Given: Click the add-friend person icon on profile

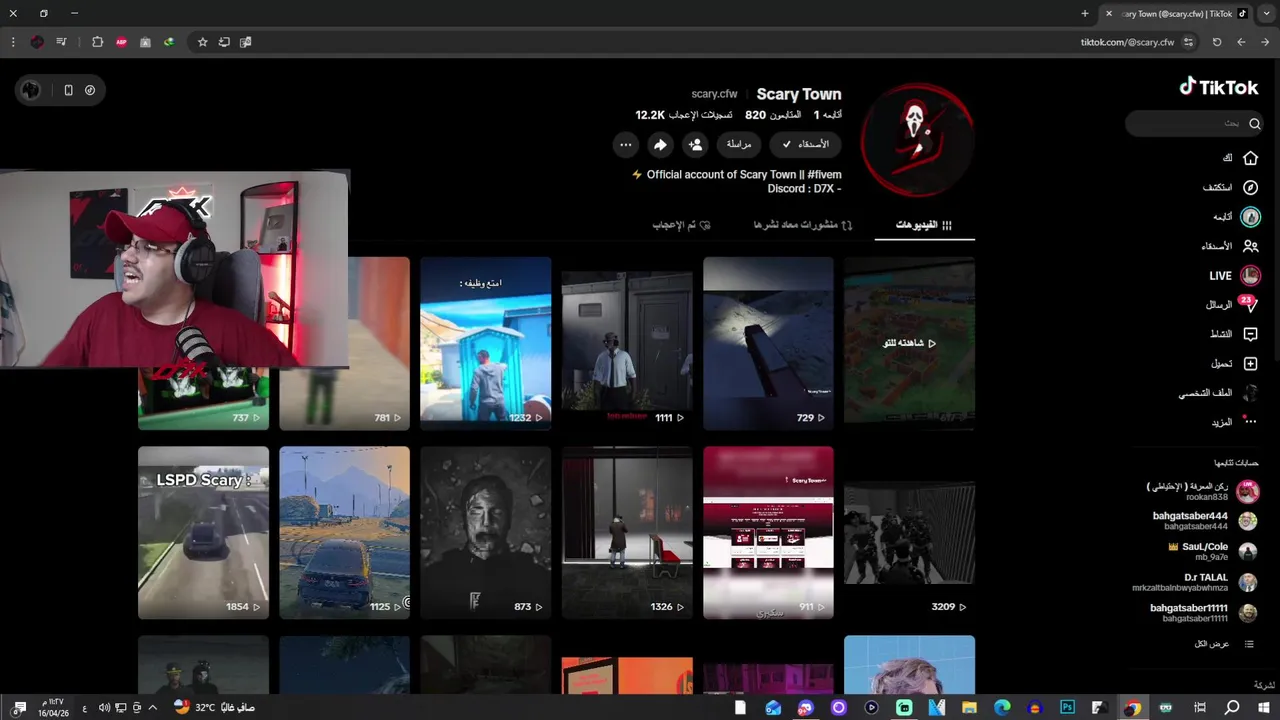Looking at the screenshot, I should pos(695,144).
